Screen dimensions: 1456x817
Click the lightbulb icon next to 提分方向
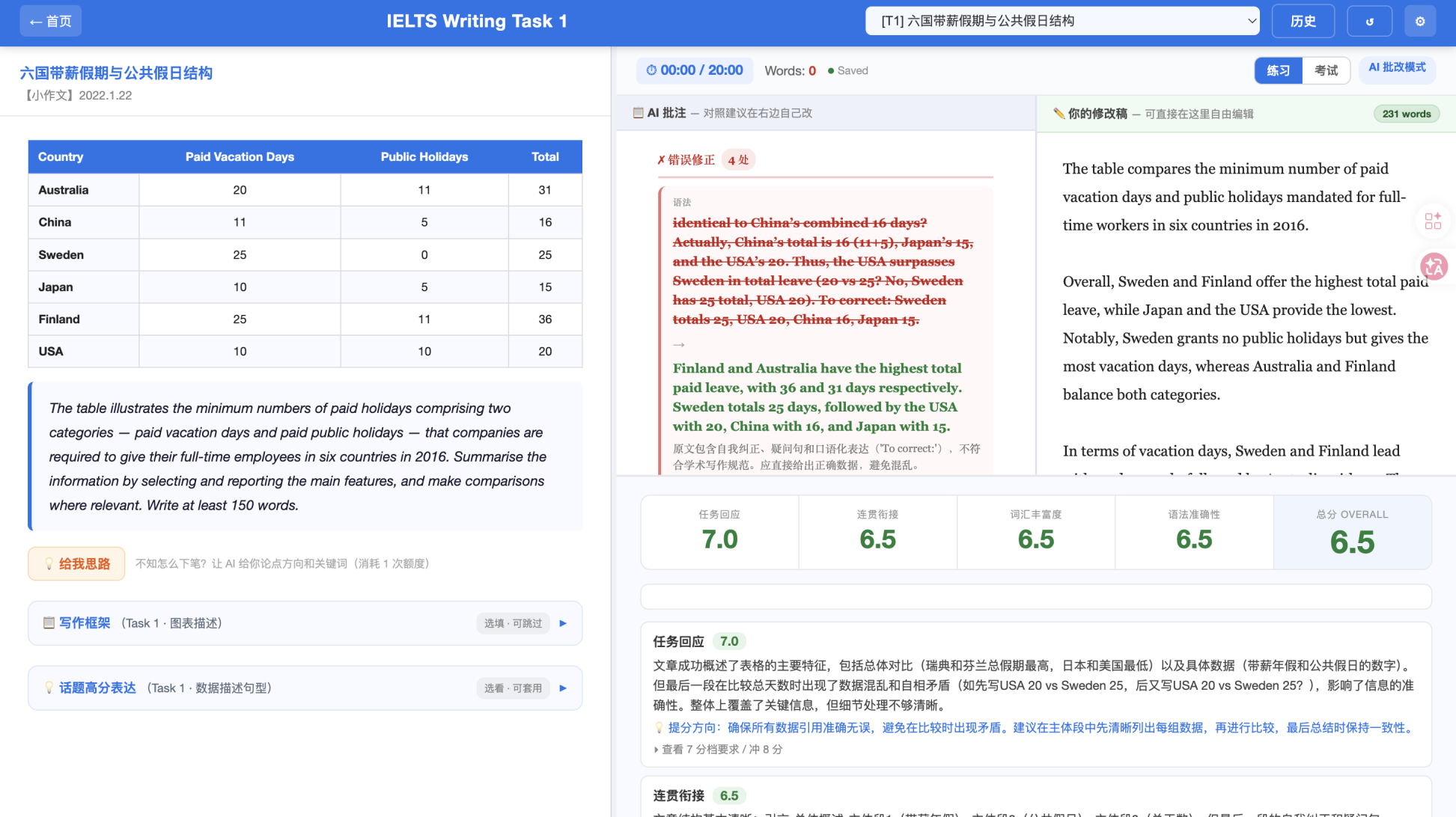pyautogui.click(x=659, y=728)
